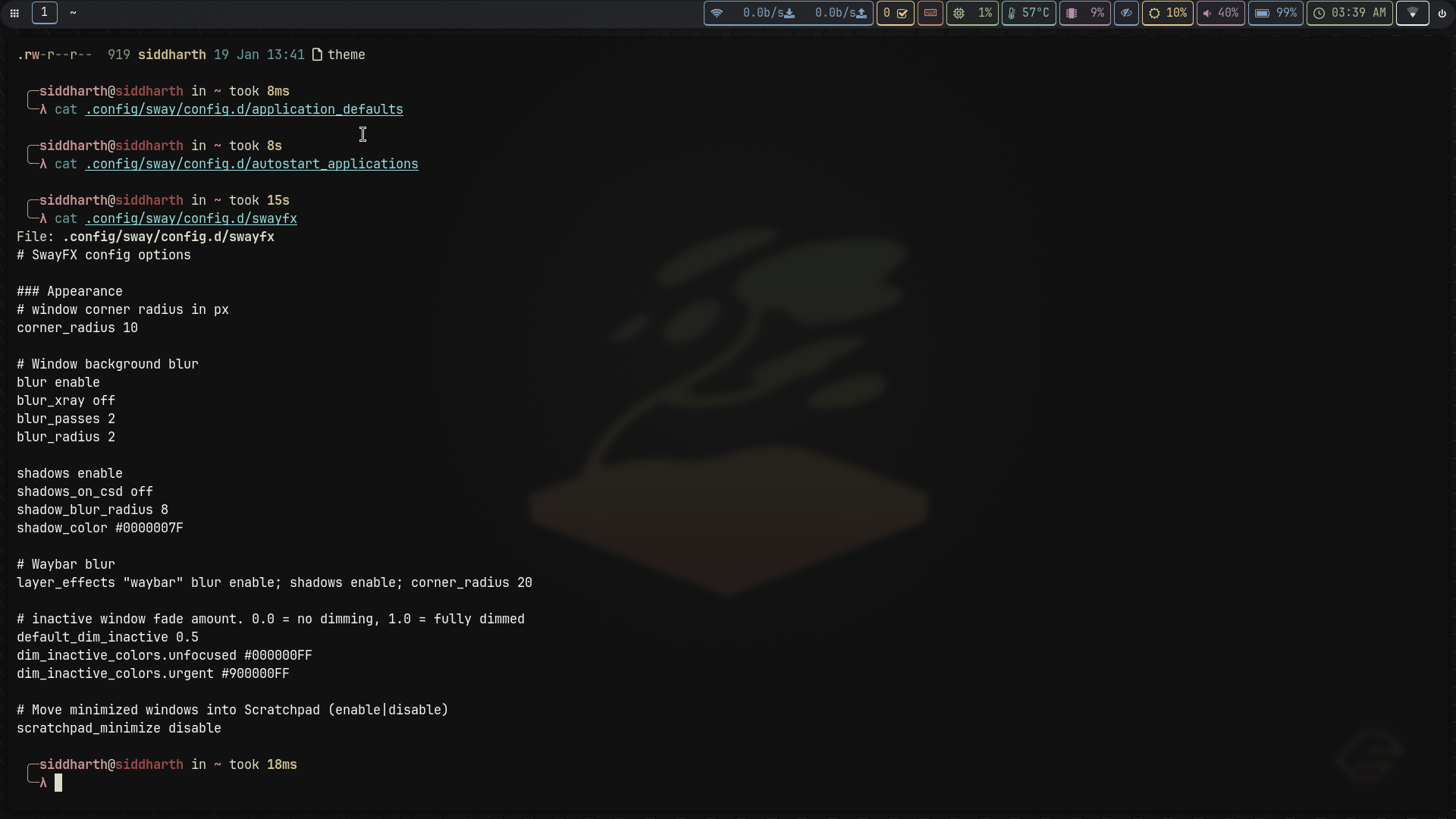The height and width of the screenshot is (819, 1456).
Task: Toggle the idle inhibitor eye icon
Action: [1126, 13]
